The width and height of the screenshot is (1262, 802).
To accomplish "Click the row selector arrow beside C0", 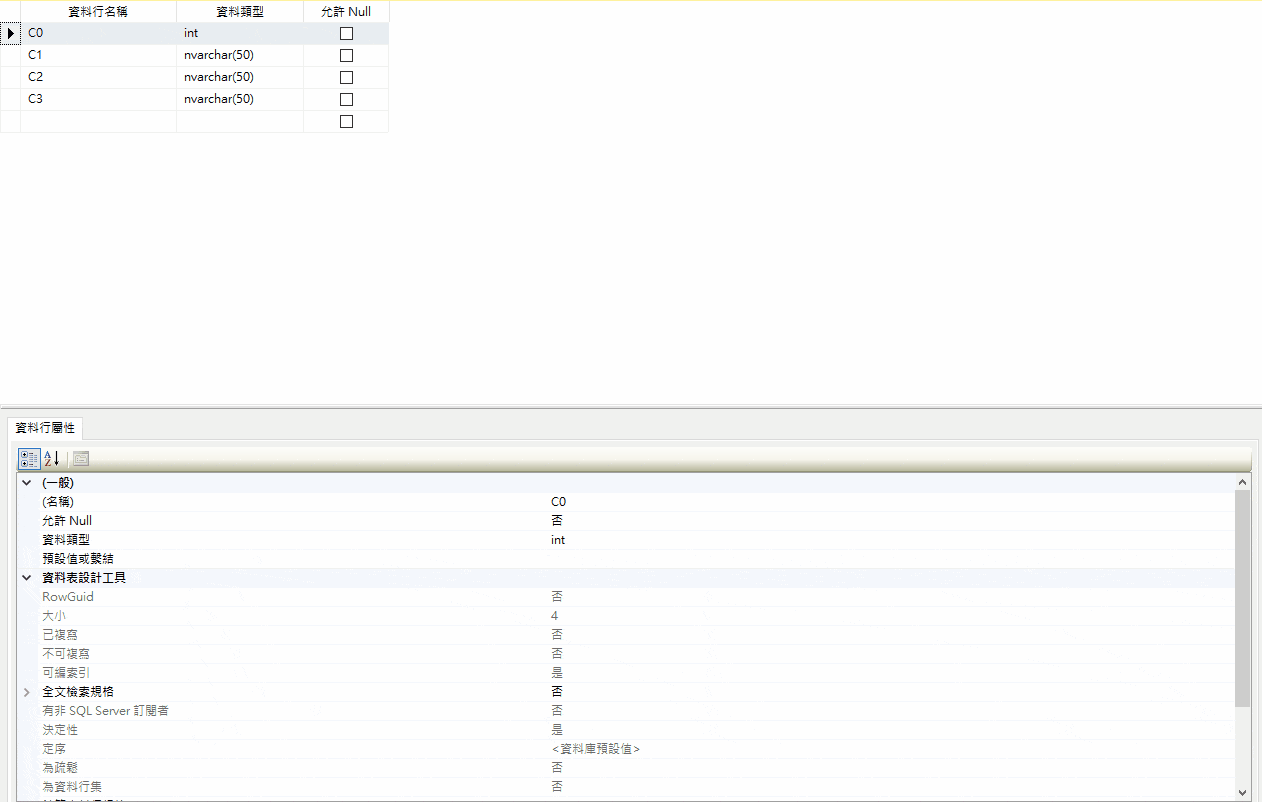I will (10, 33).
